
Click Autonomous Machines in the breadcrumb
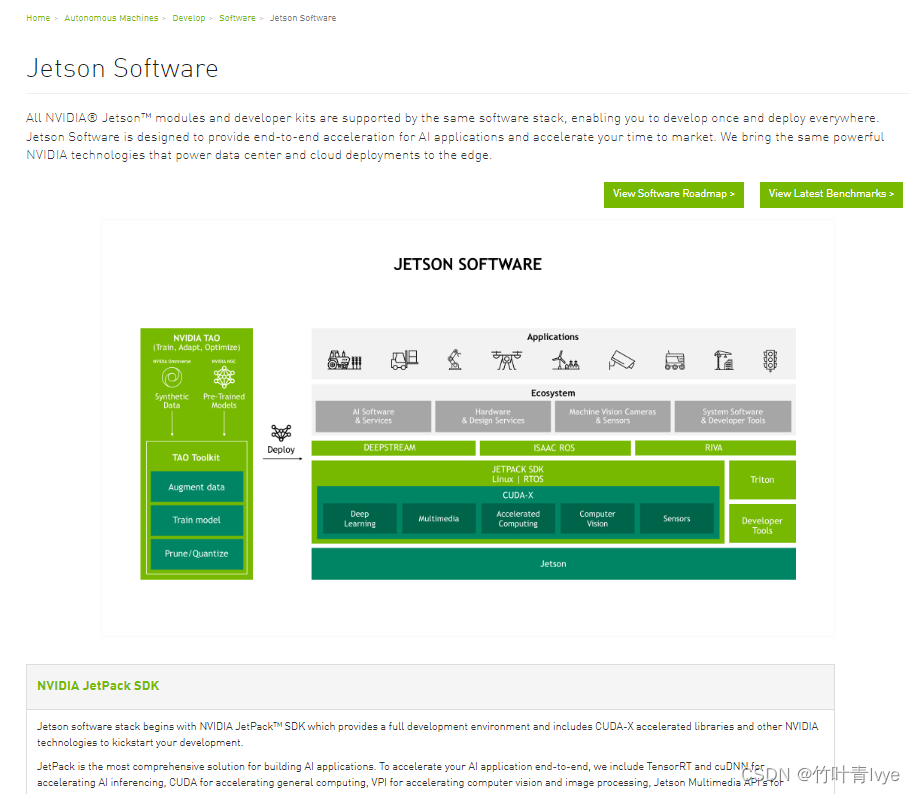(x=111, y=17)
